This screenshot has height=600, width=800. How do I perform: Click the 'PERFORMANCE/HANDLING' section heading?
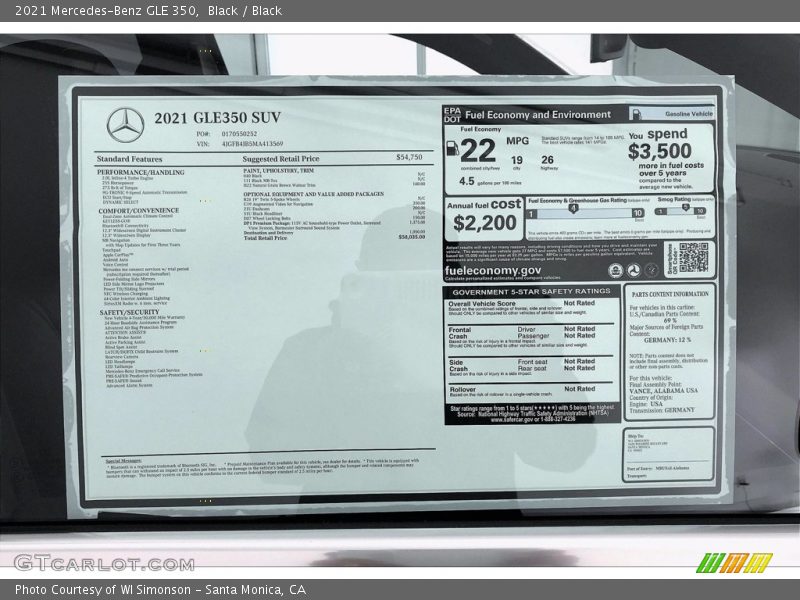[x=141, y=172]
